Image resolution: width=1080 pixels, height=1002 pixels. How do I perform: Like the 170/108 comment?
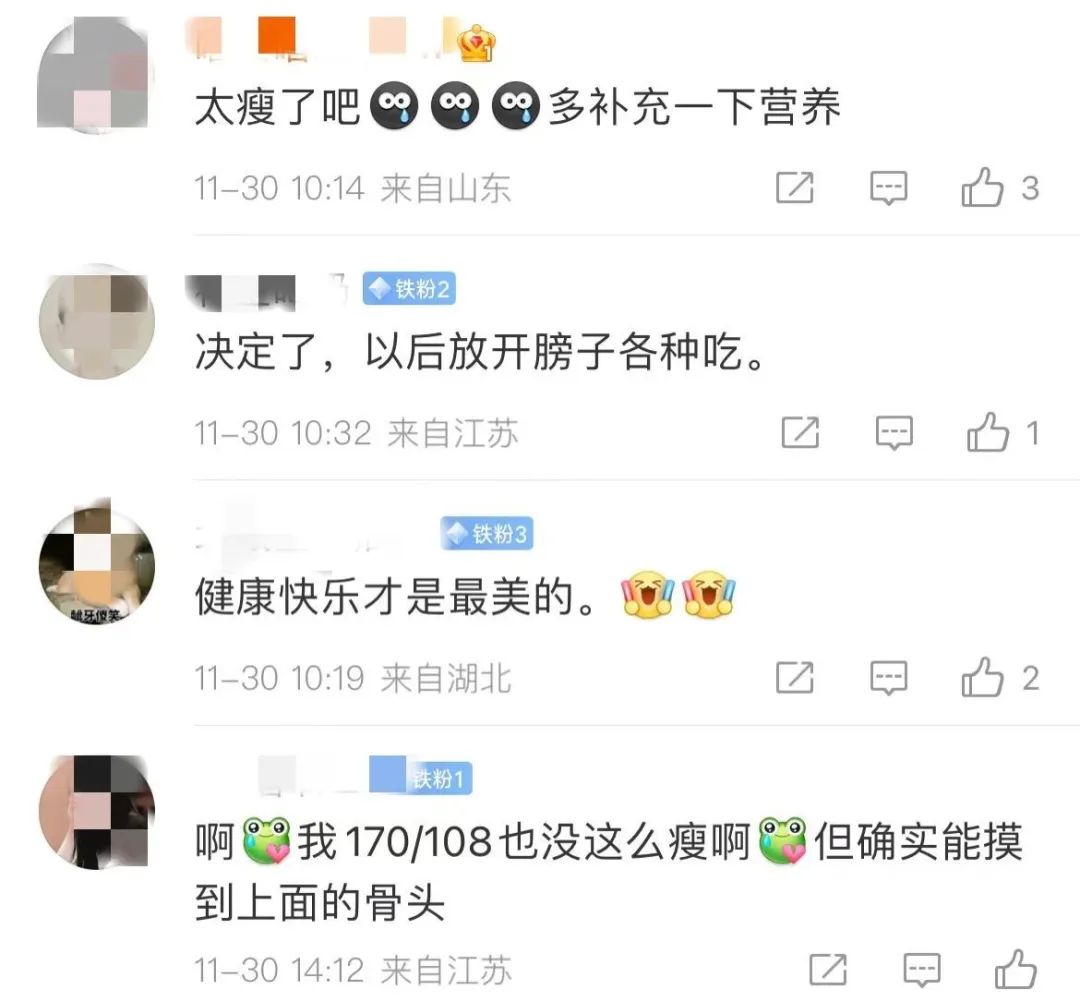[x=1016, y=970]
